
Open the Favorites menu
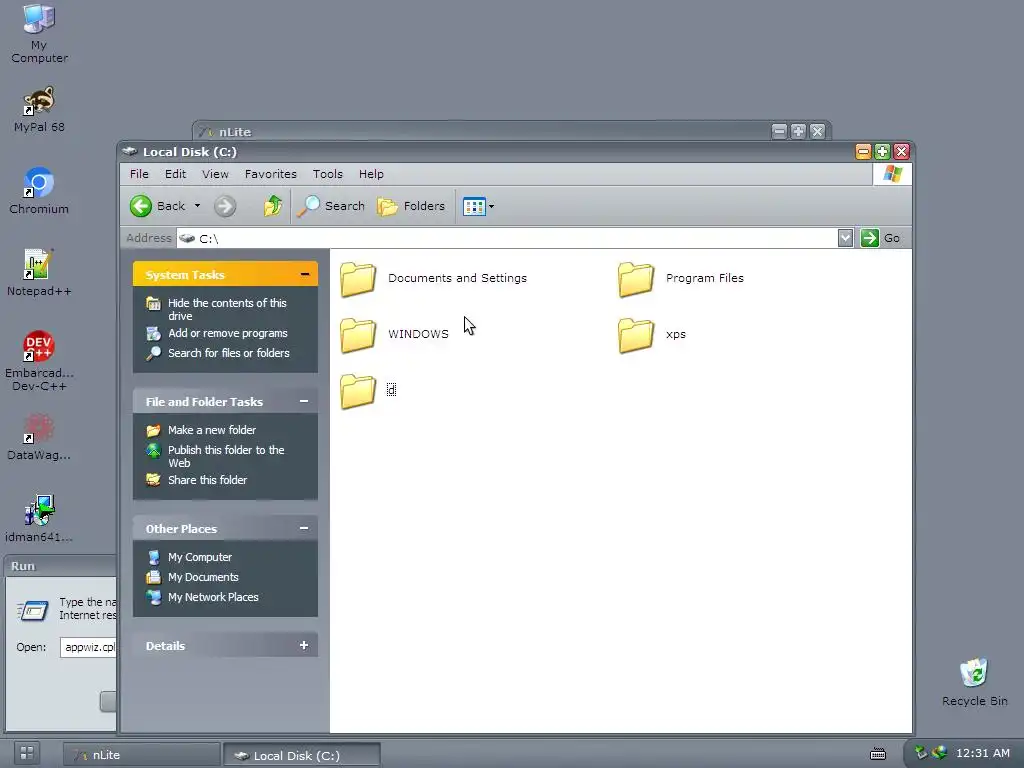(270, 174)
